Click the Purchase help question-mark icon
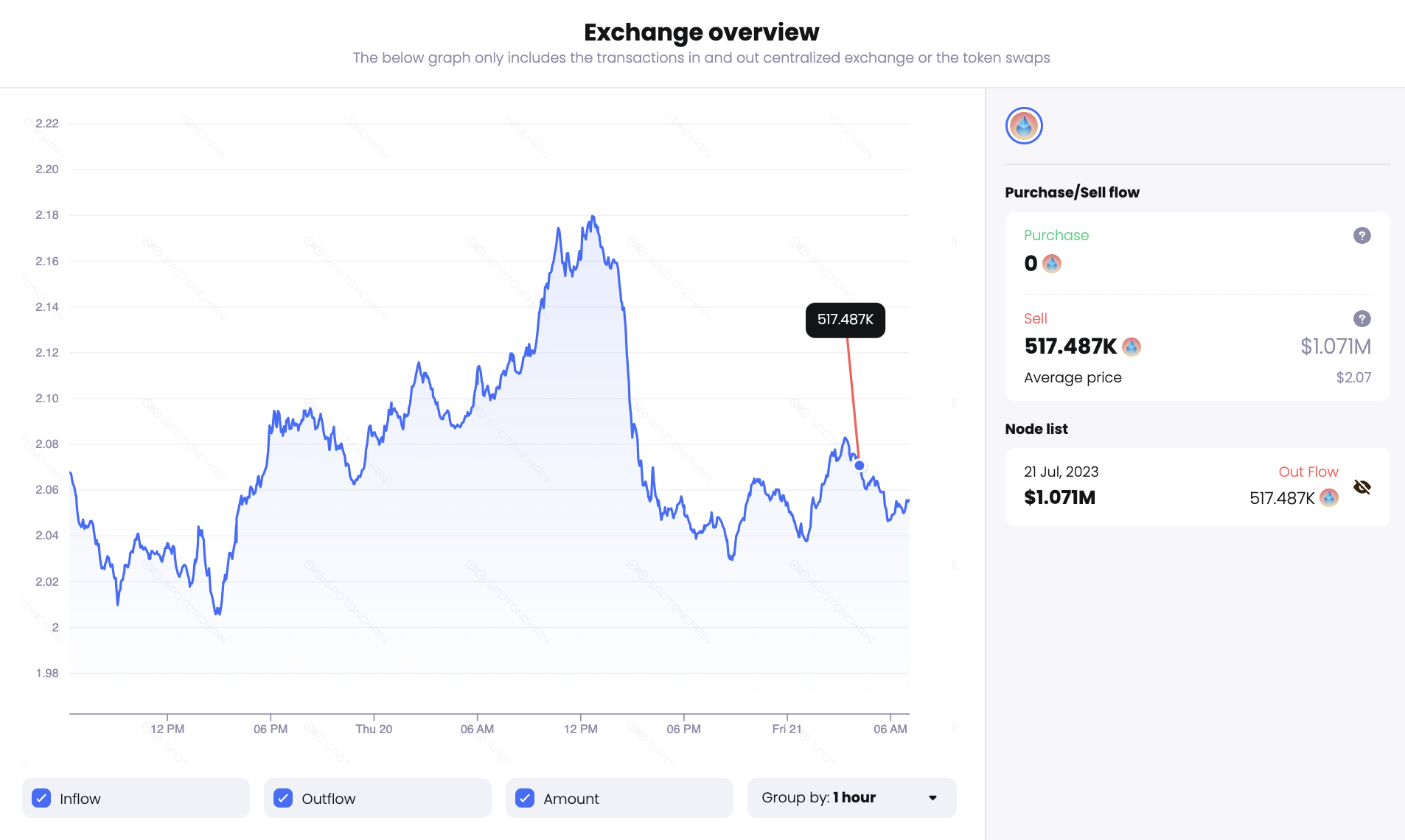The image size is (1405, 840). [1361, 236]
